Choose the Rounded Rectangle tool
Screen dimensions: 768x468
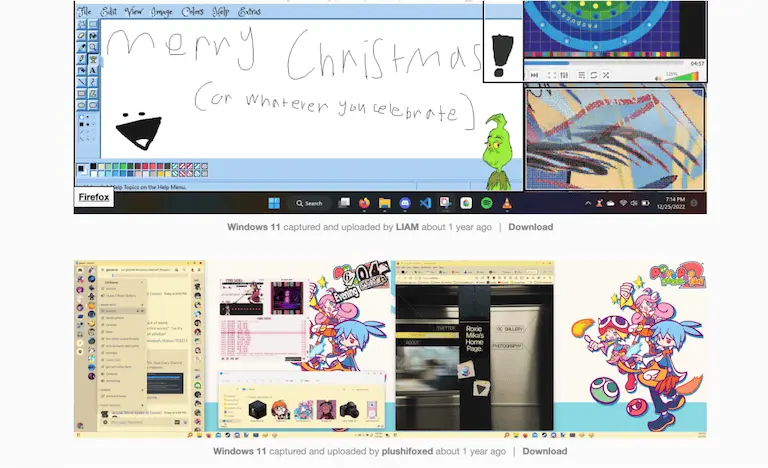pyautogui.click(x=93, y=105)
